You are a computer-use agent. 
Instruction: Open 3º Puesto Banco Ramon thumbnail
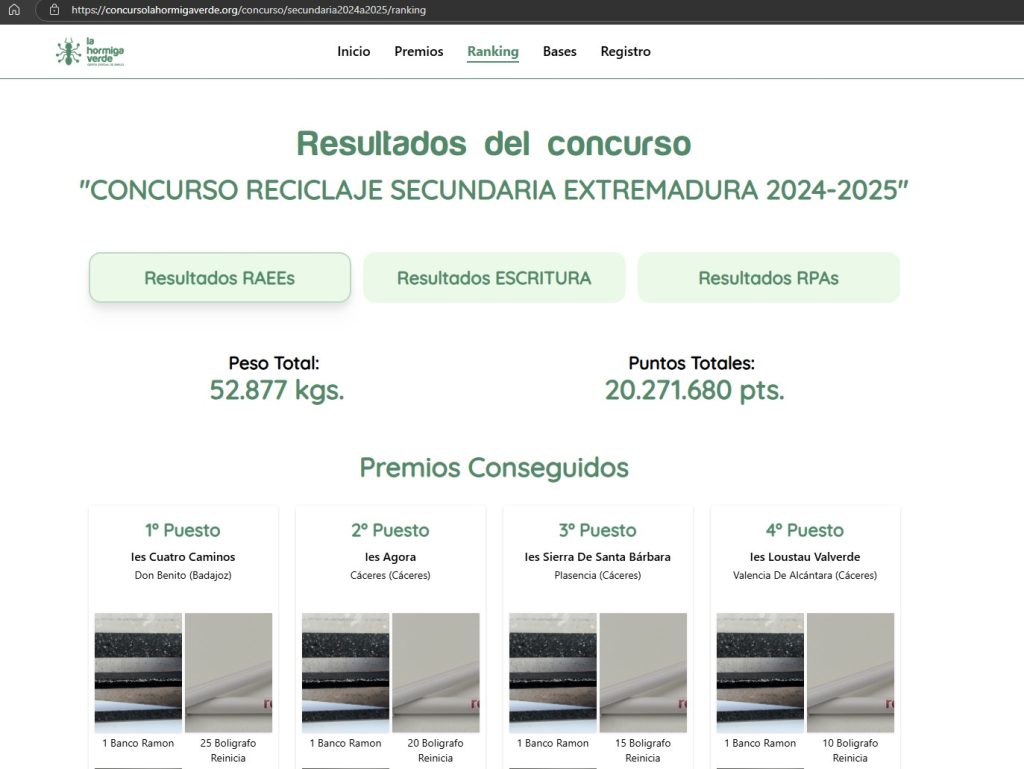tap(553, 672)
